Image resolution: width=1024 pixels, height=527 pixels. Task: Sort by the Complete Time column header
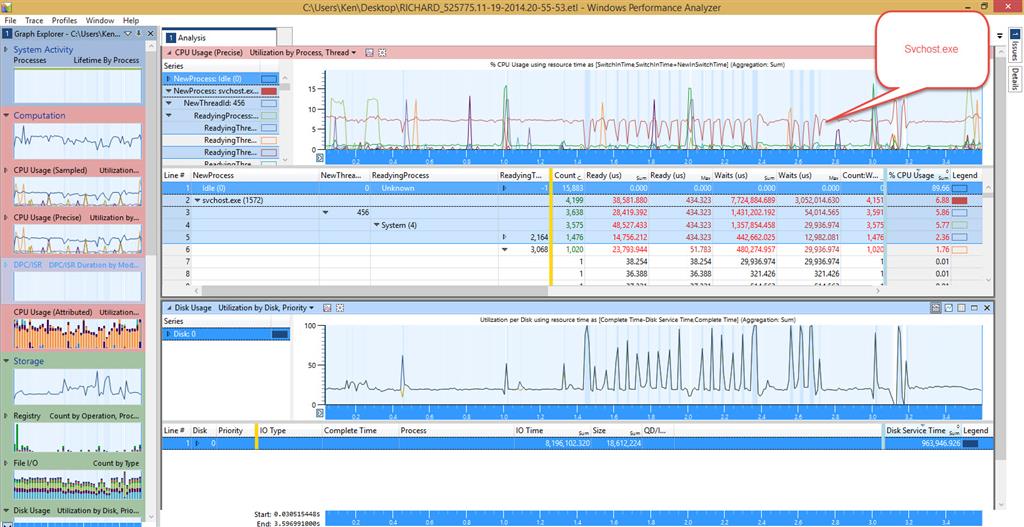point(359,430)
